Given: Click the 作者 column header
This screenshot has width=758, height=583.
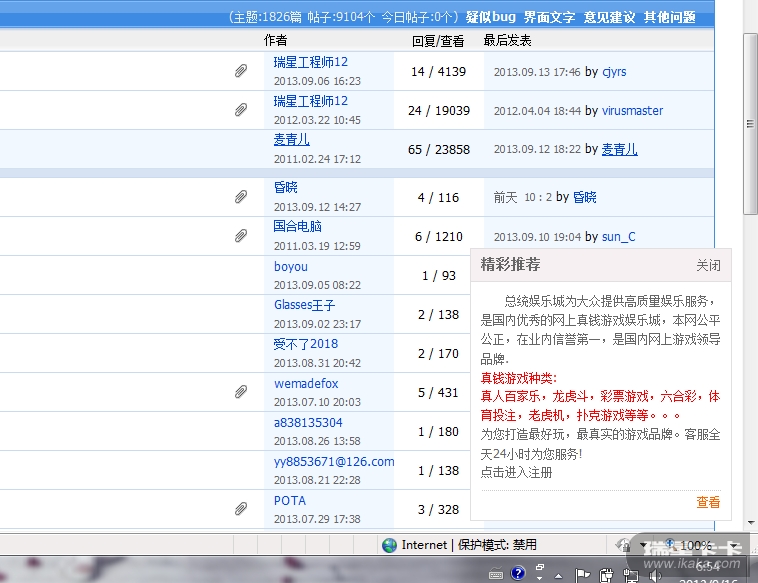Looking at the screenshot, I should click(x=276, y=40).
